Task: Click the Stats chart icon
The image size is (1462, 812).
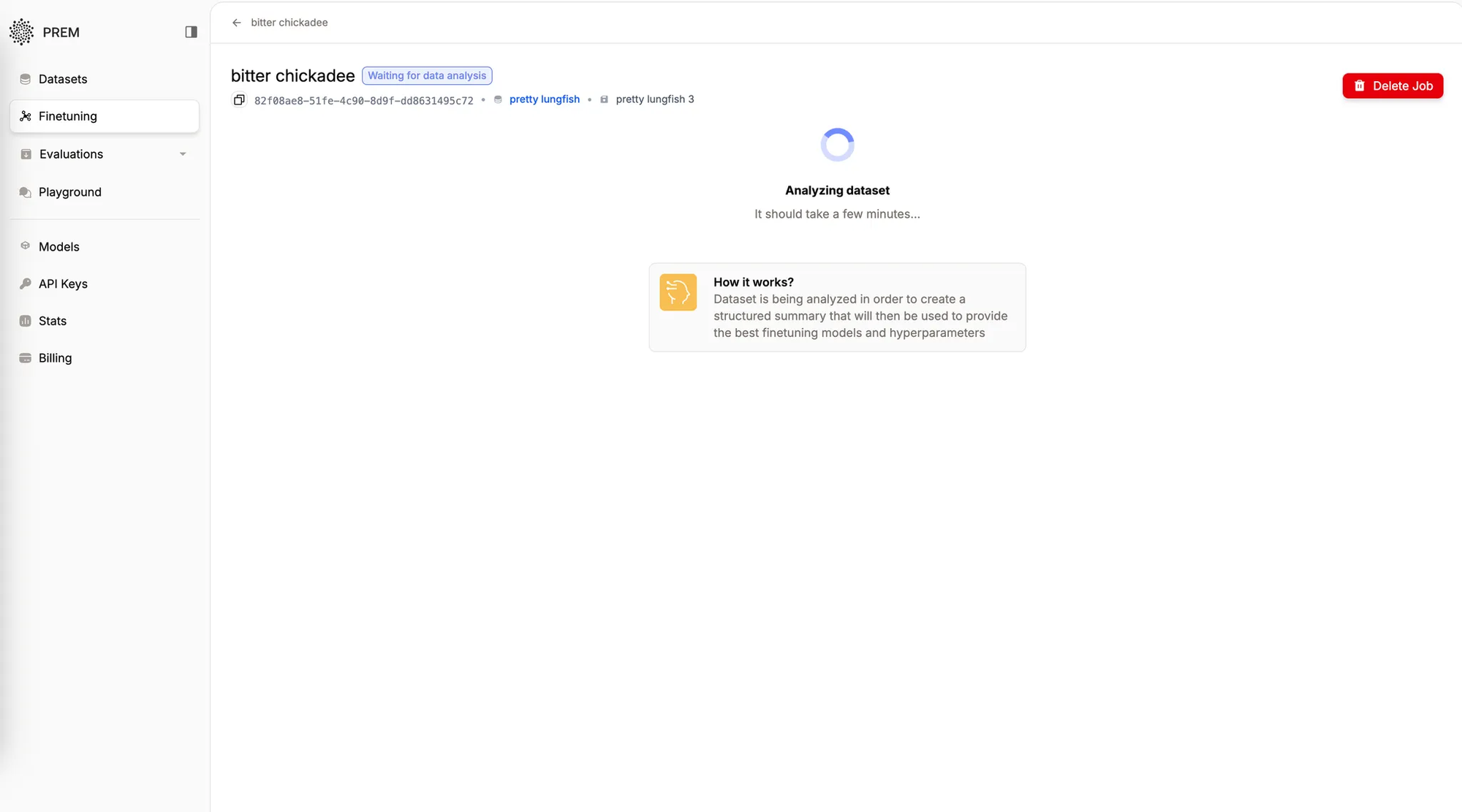Action: pos(26,321)
